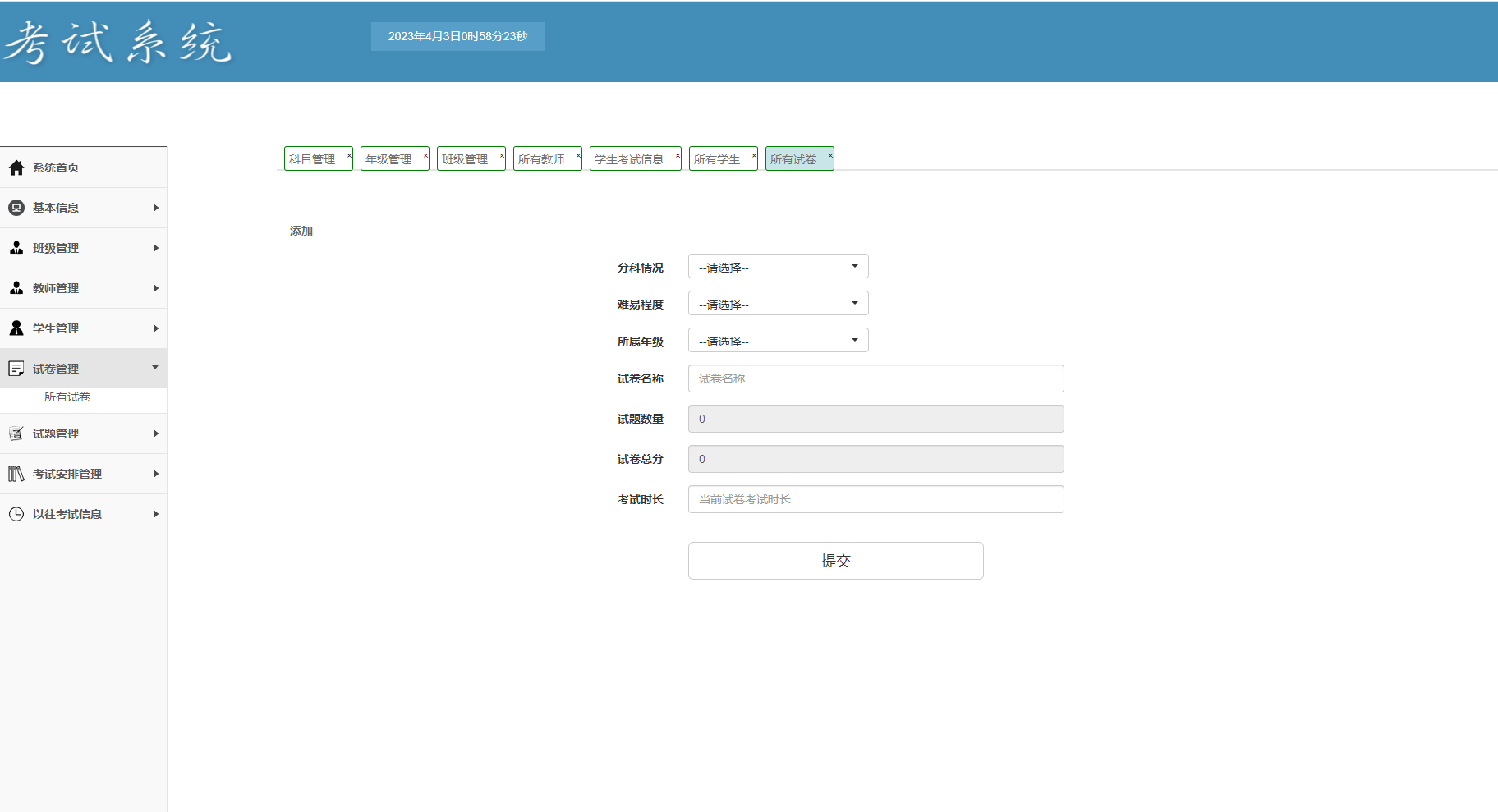Screen dimensions: 1498x812
Task: Open the 所属年级 dropdown
Action: click(x=779, y=340)
